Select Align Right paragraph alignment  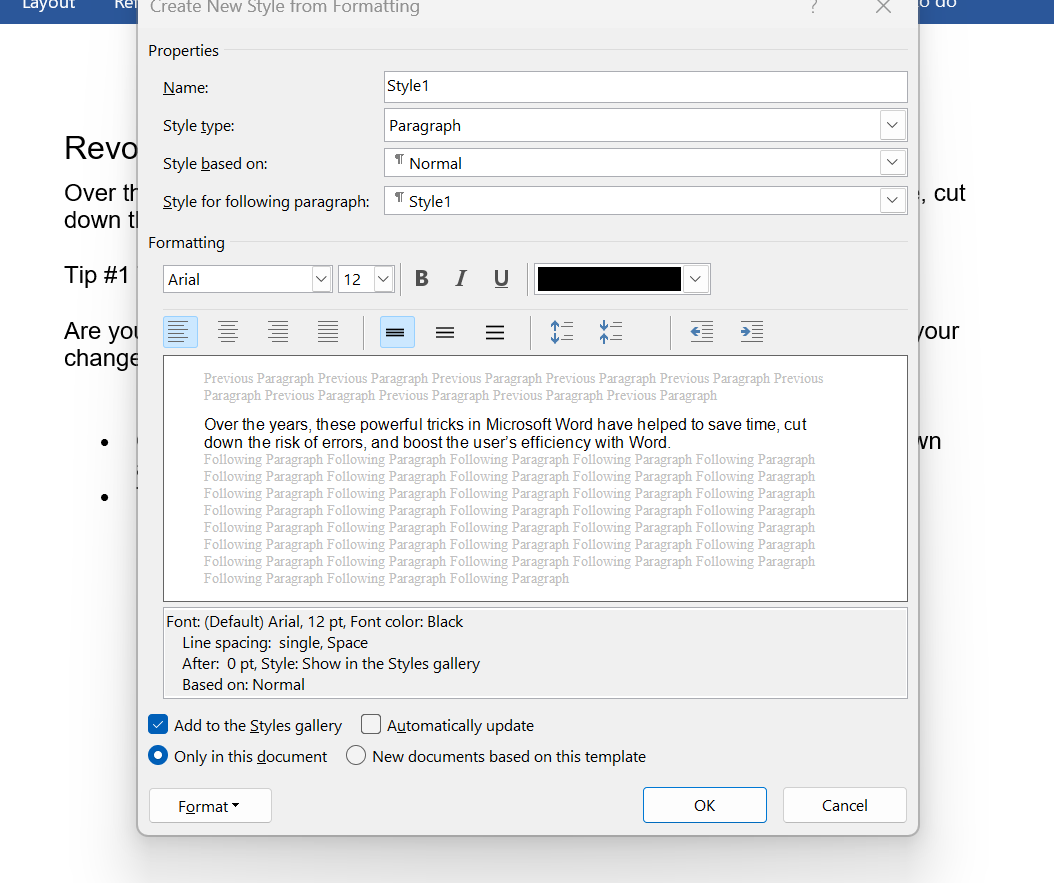278,332
